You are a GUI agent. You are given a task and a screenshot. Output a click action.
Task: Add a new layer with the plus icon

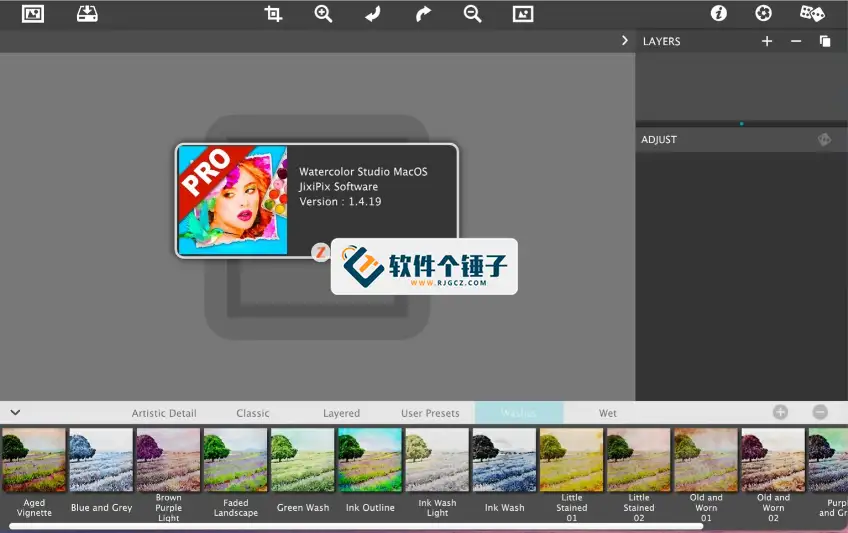coord(767,41)
